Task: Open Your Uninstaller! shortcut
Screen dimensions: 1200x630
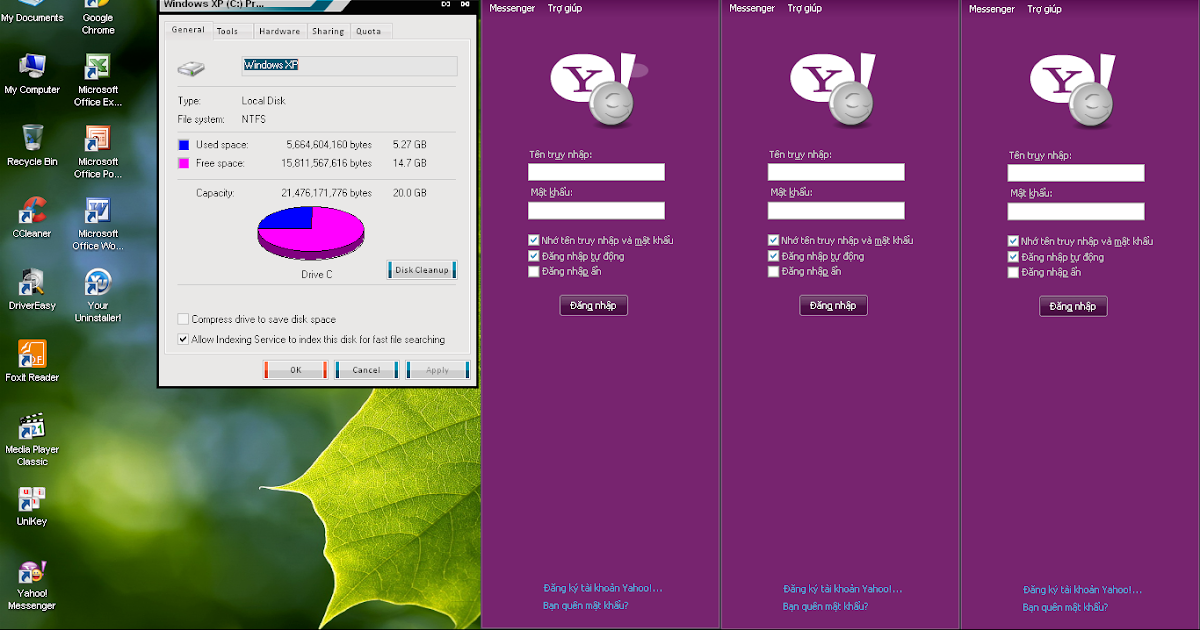Action: tap(98, 297)
